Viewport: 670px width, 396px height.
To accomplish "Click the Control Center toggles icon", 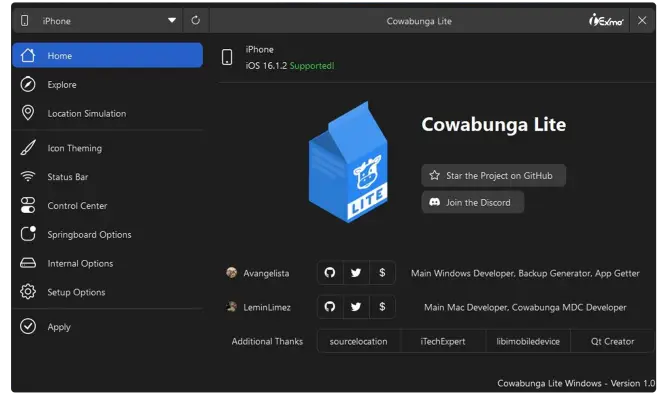I will click(x=28, y=205).
